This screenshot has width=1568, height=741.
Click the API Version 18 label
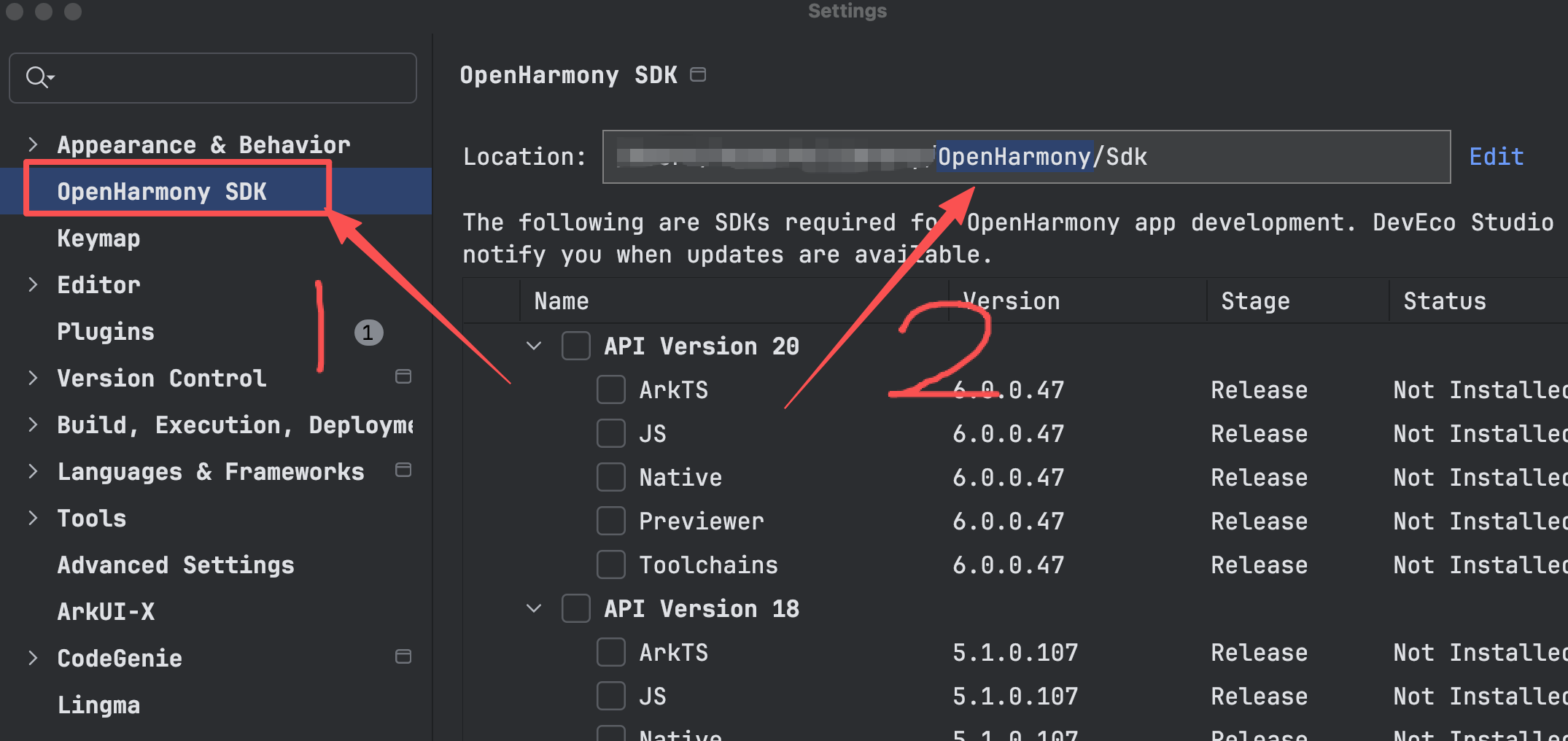click(x=702, y=608)
